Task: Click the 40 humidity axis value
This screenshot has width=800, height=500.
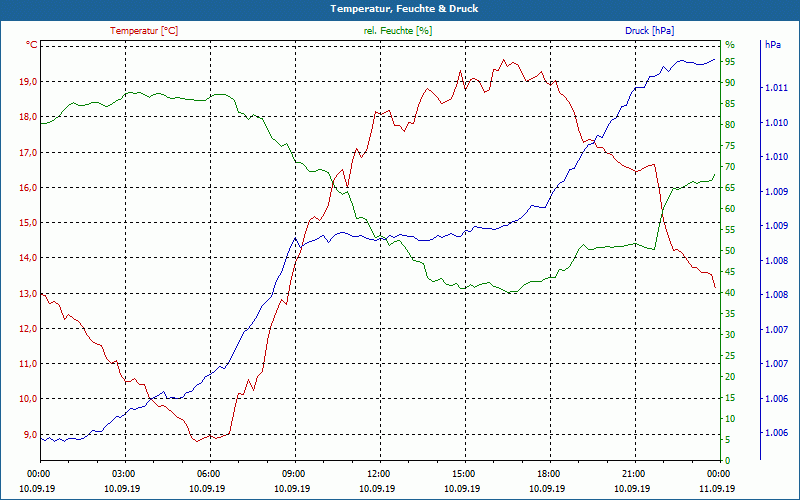Action: point(730,293)
